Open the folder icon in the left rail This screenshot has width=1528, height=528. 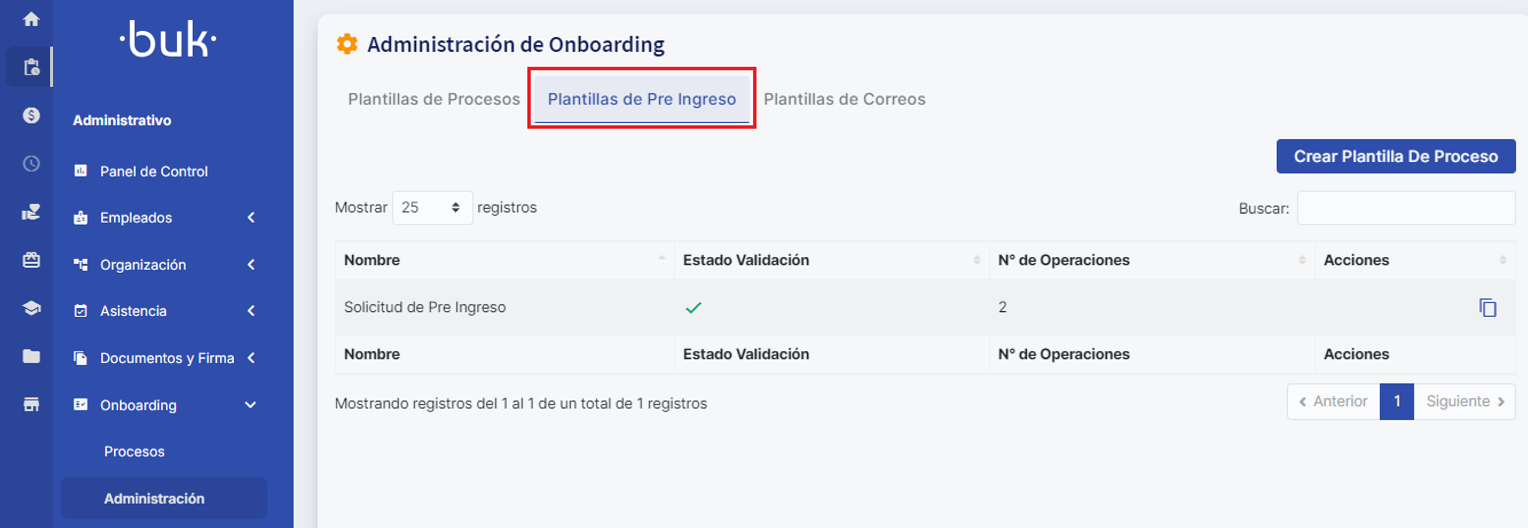[31, 356]
